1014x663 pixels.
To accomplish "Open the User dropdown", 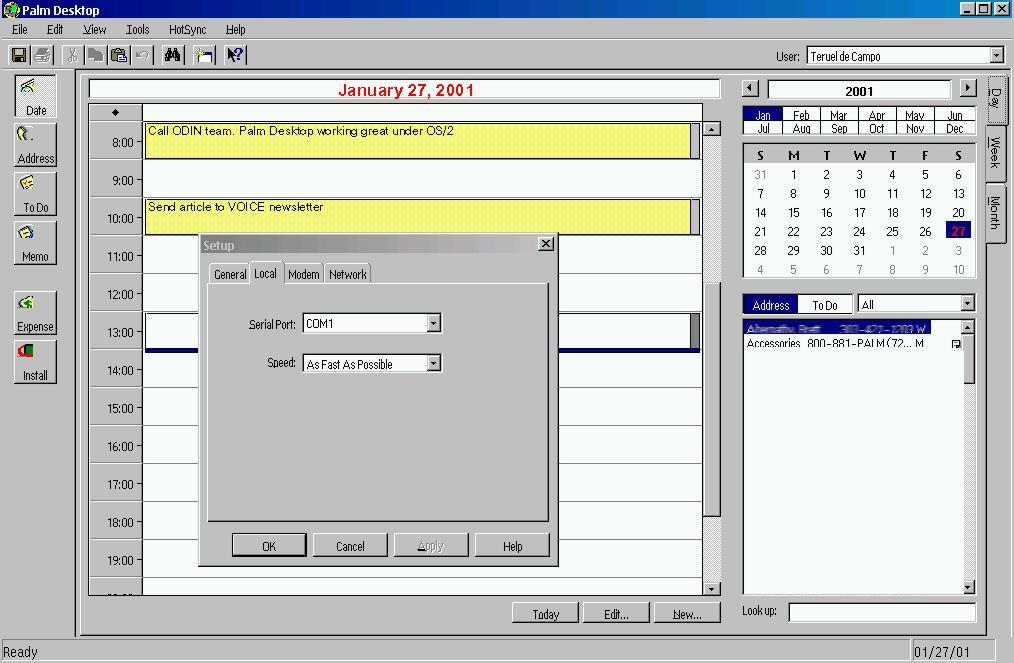I will pos(997,56).
